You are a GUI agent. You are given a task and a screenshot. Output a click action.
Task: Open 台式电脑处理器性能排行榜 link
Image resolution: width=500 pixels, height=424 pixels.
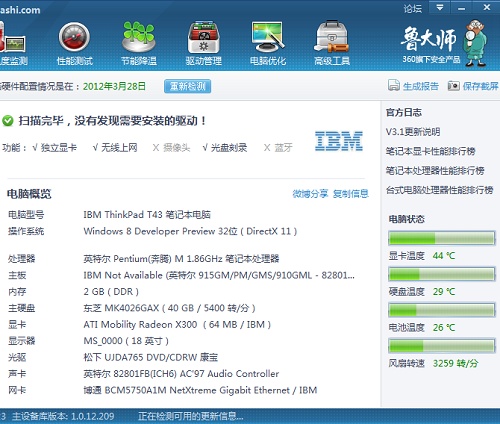pyautogui.click(x=439, y=190)
